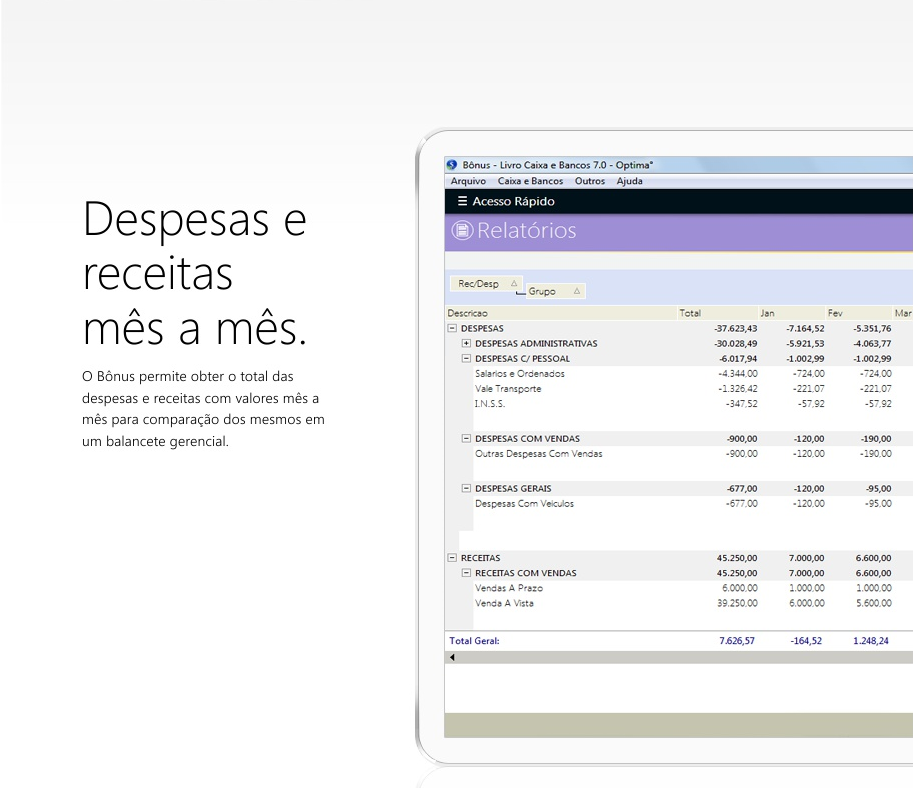Collapse DESPESAS COM VENDAS group
This screenshot has height=788, width=913.
coord(466,439)
